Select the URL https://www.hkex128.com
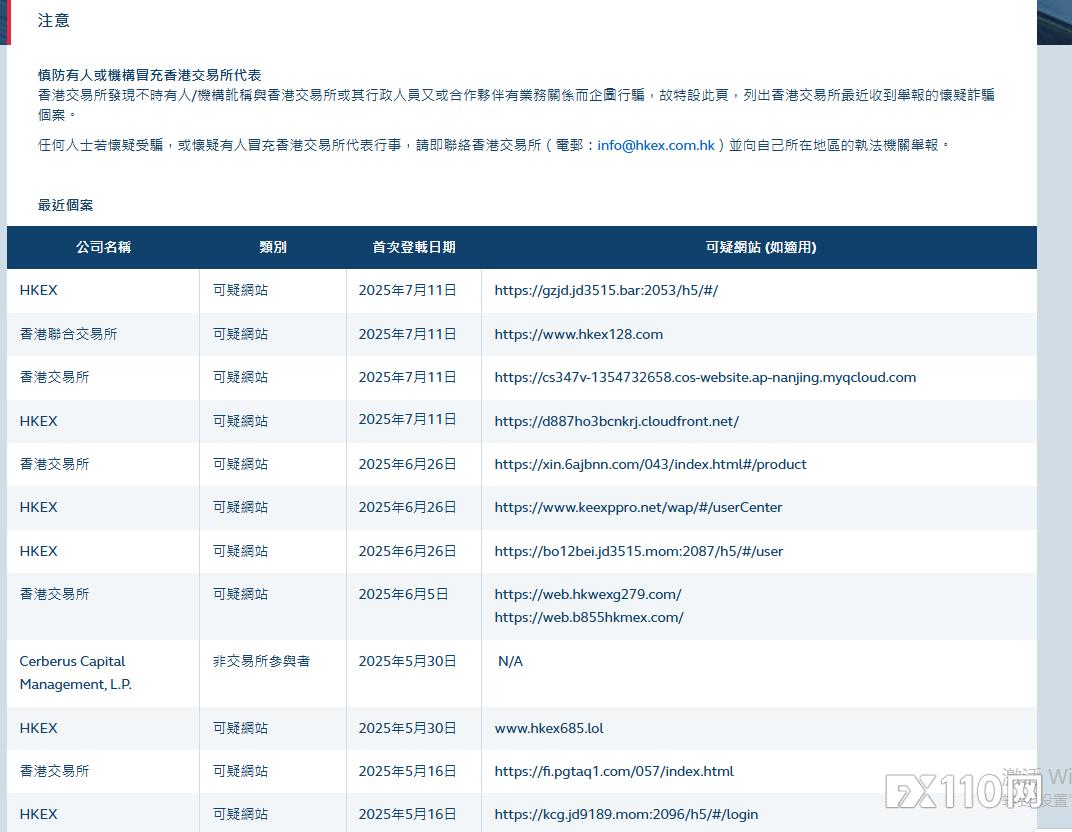 click(x=578, y=334)
